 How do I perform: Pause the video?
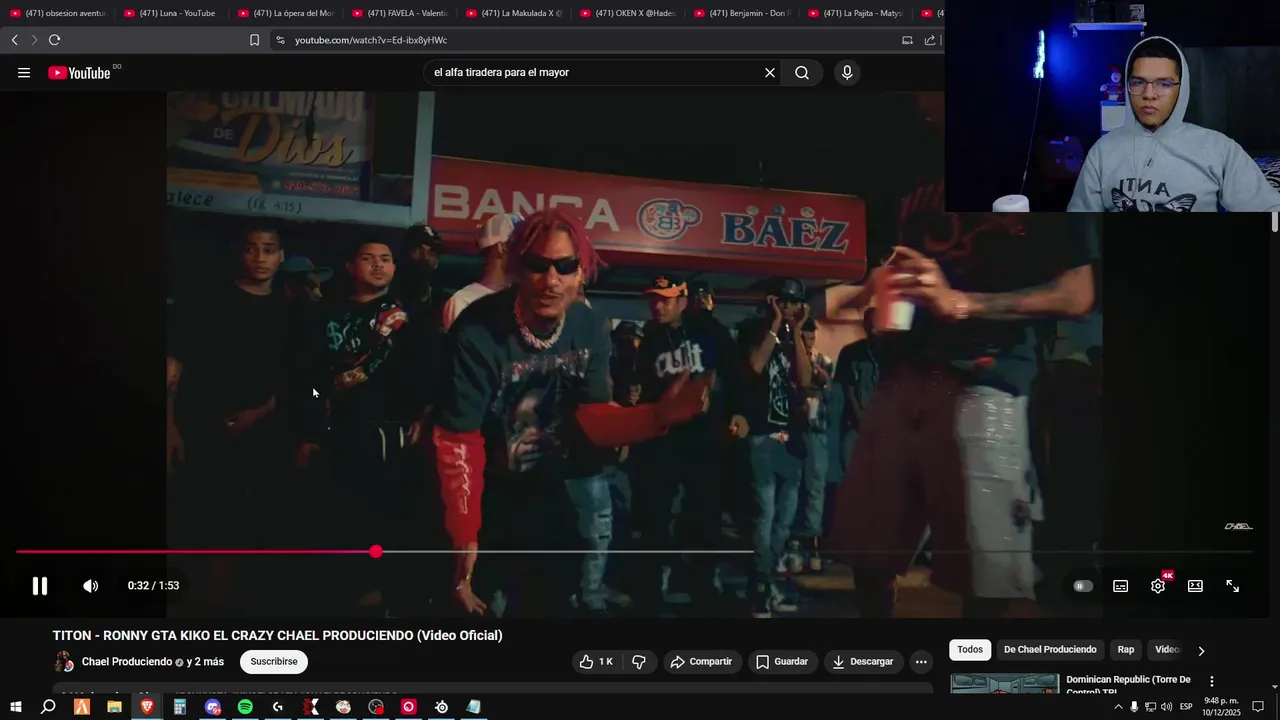point(40,586)
